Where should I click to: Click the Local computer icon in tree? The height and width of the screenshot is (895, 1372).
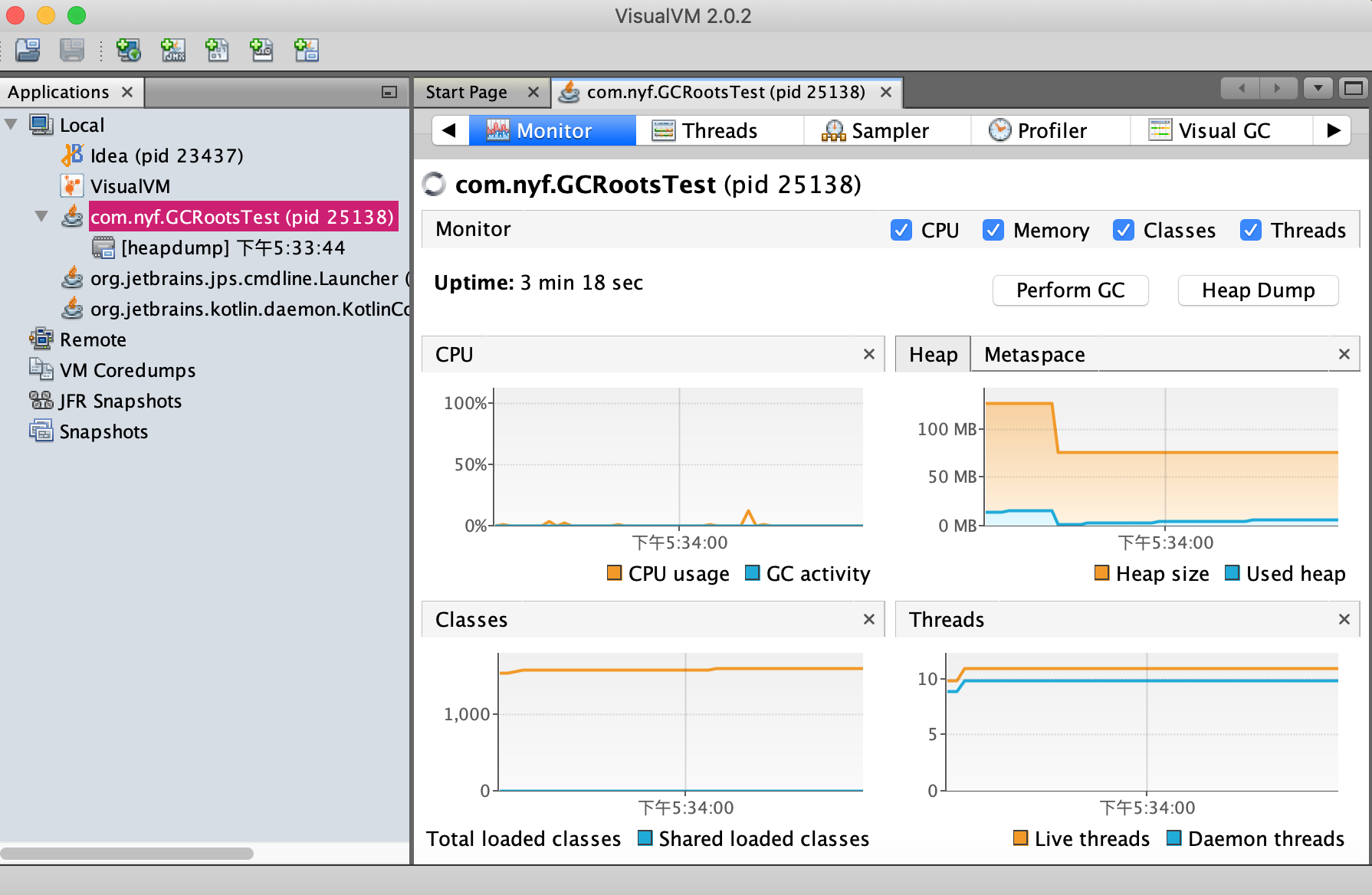[41, 124]
